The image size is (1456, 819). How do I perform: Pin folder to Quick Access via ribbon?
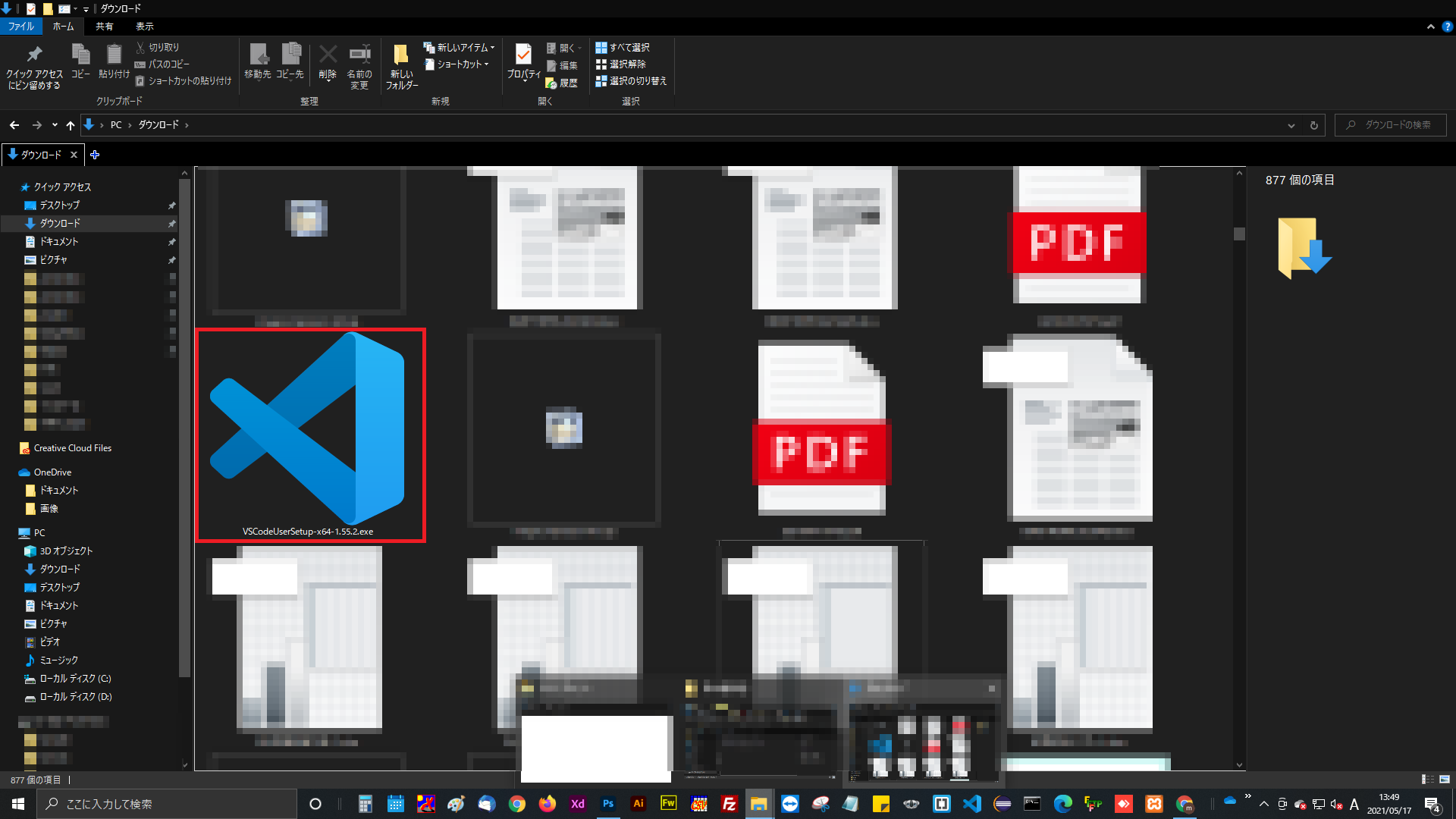34,67
